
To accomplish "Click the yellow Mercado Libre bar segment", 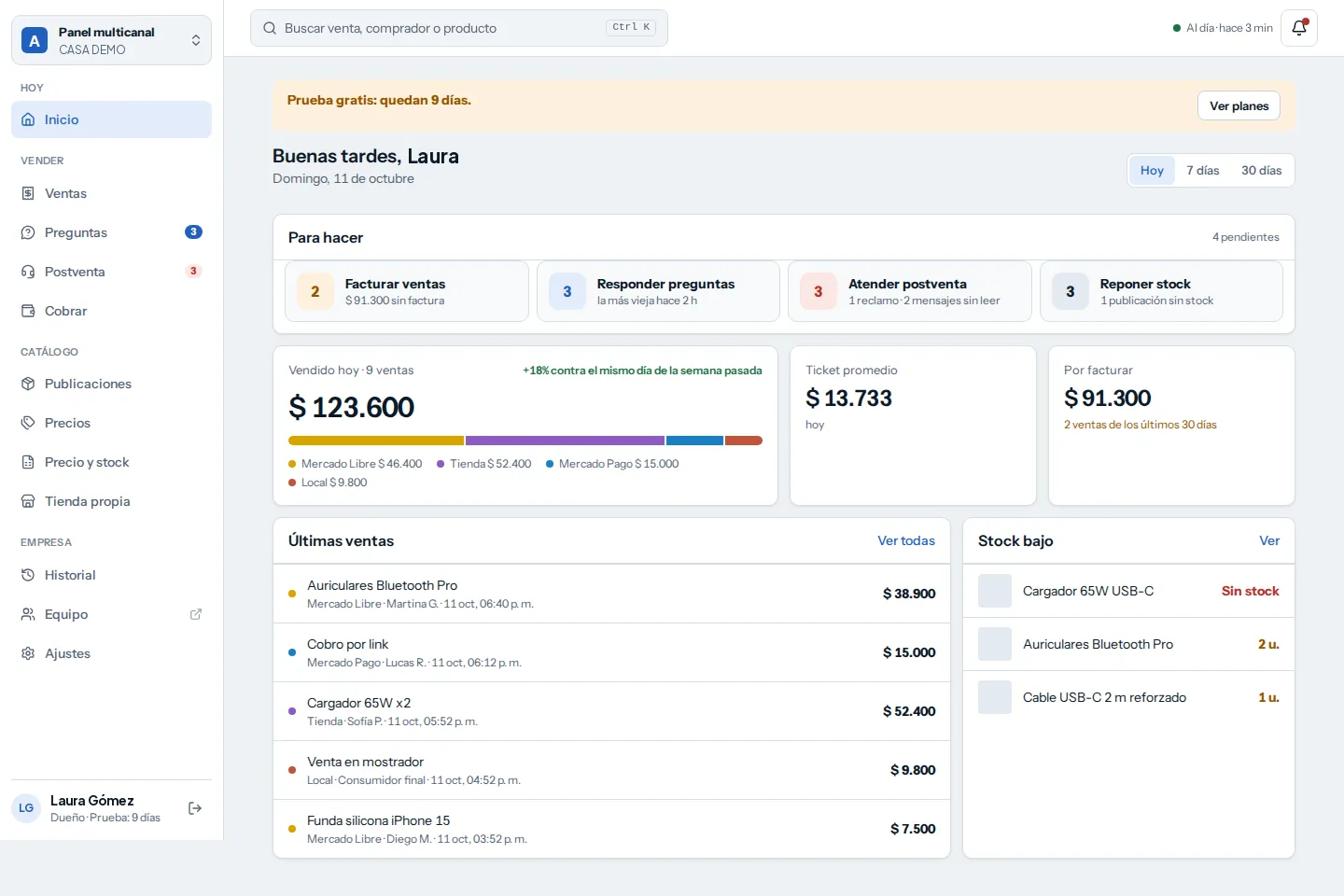I will coord(376,441).
